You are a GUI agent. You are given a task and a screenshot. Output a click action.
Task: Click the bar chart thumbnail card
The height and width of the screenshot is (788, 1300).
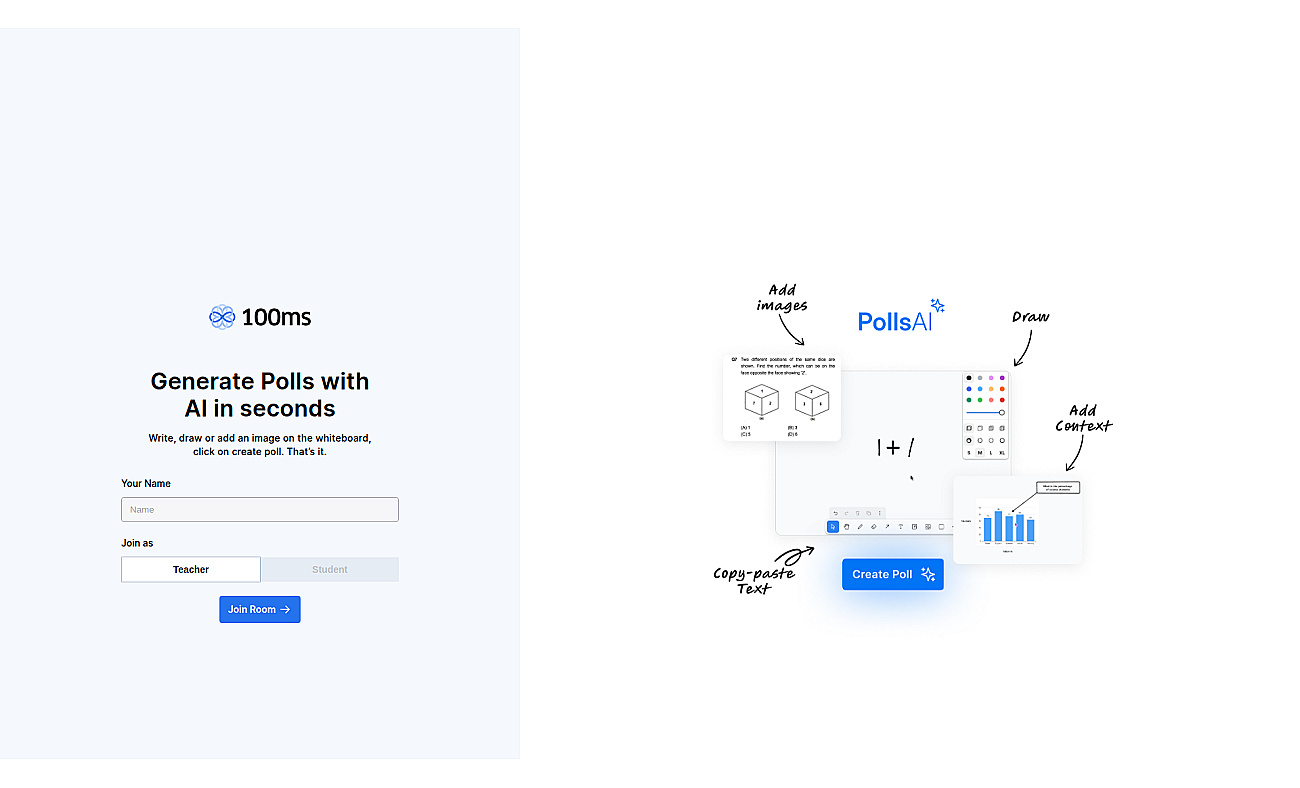click(x=1017, y=519)
